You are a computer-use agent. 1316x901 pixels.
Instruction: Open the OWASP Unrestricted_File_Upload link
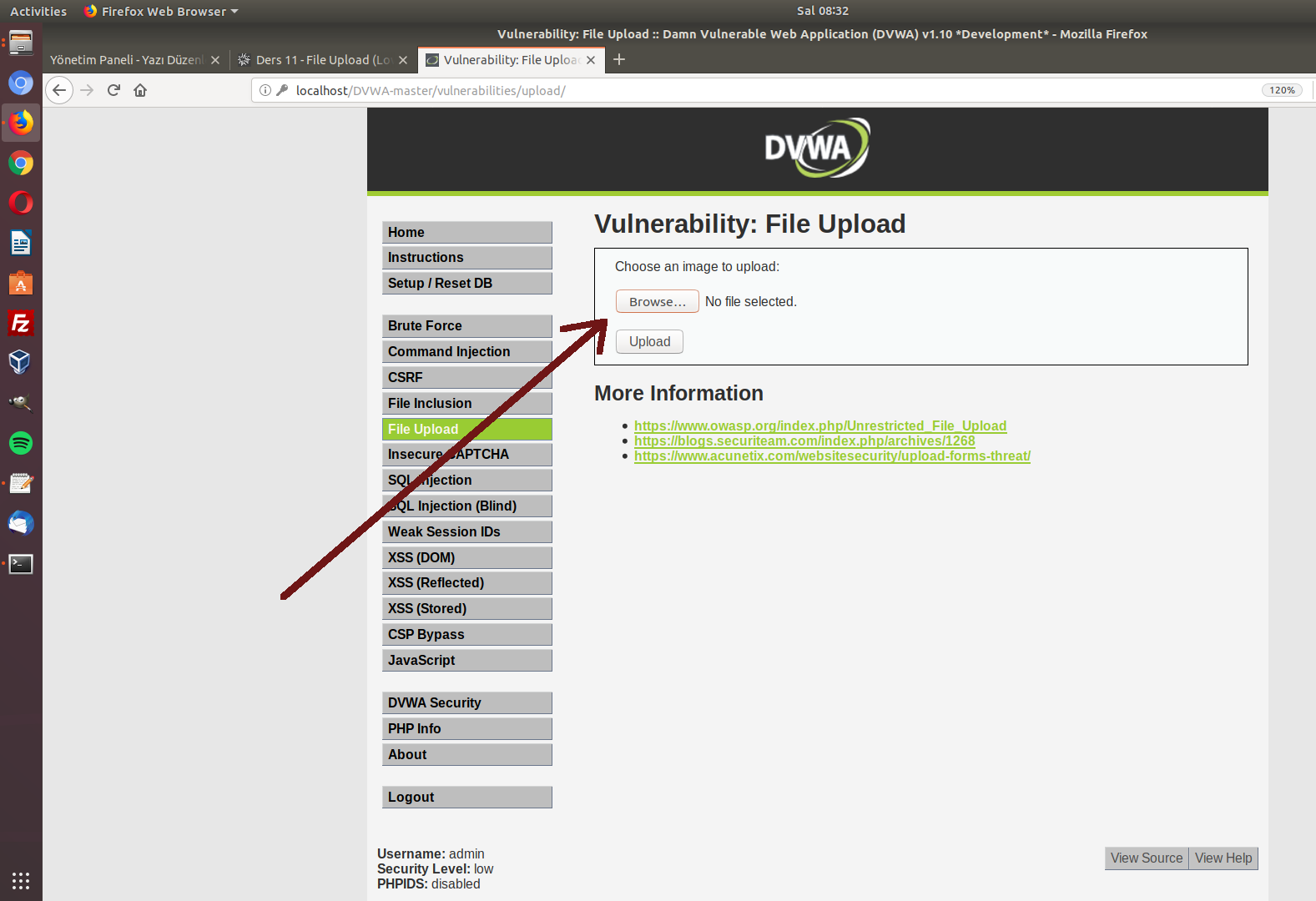(x=820, y=425)
